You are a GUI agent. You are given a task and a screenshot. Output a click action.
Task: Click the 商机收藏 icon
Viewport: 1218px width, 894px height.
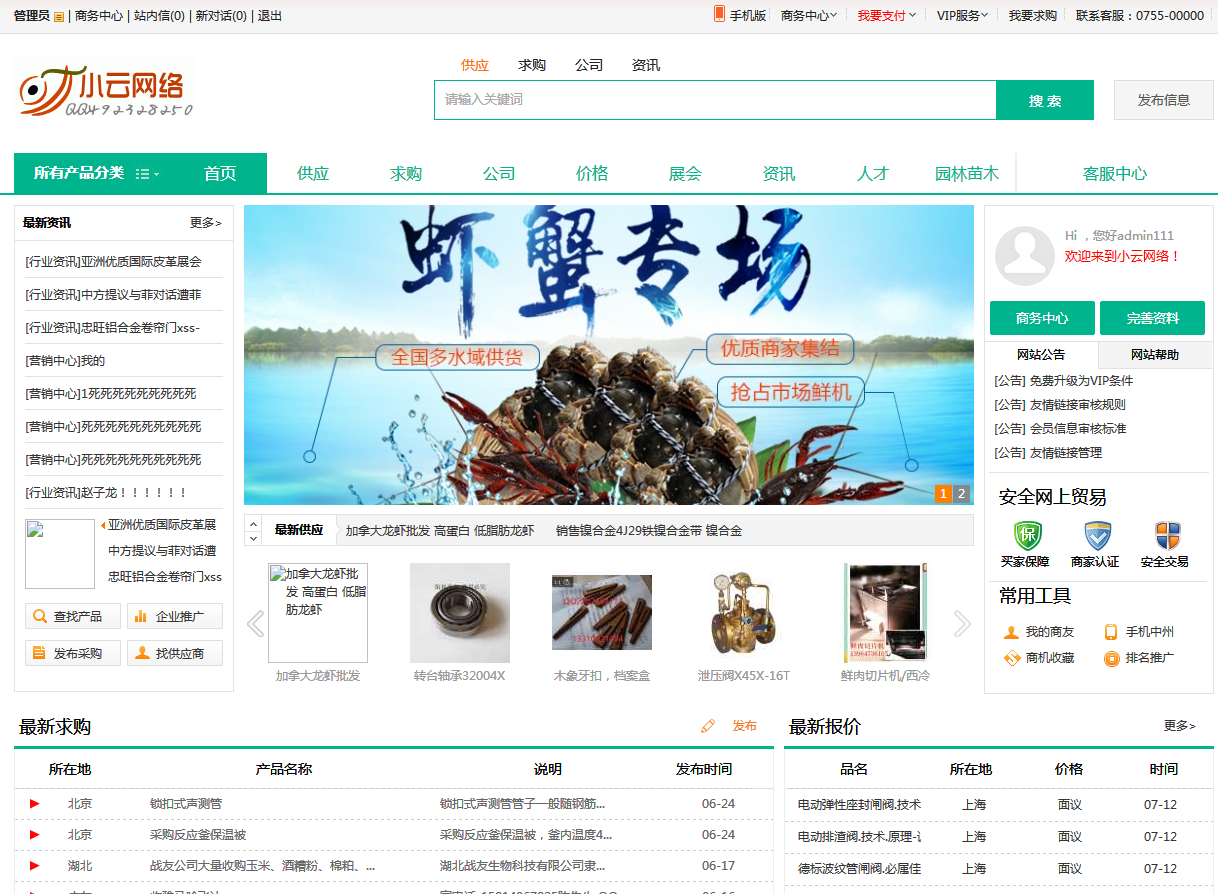(1012, 658)
